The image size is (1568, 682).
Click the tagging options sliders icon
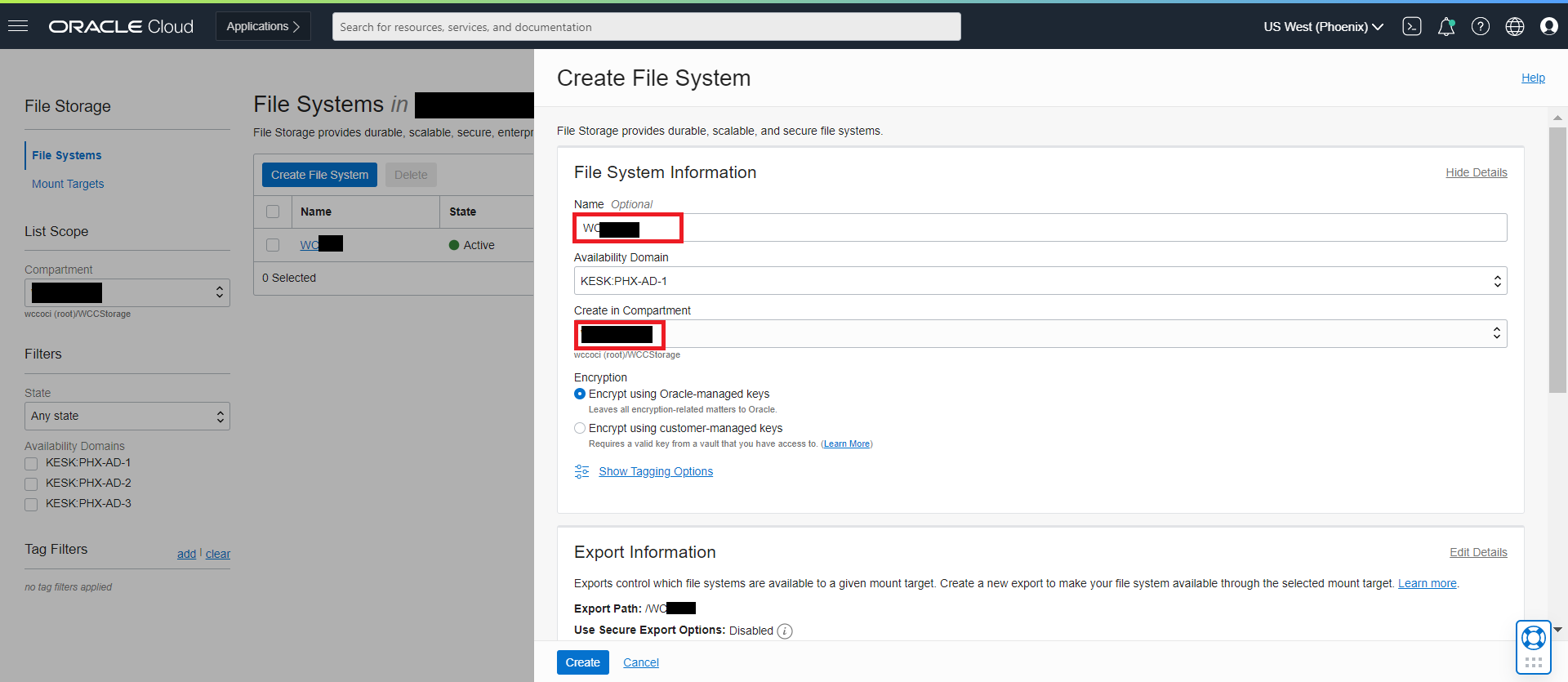coord(581,471)
